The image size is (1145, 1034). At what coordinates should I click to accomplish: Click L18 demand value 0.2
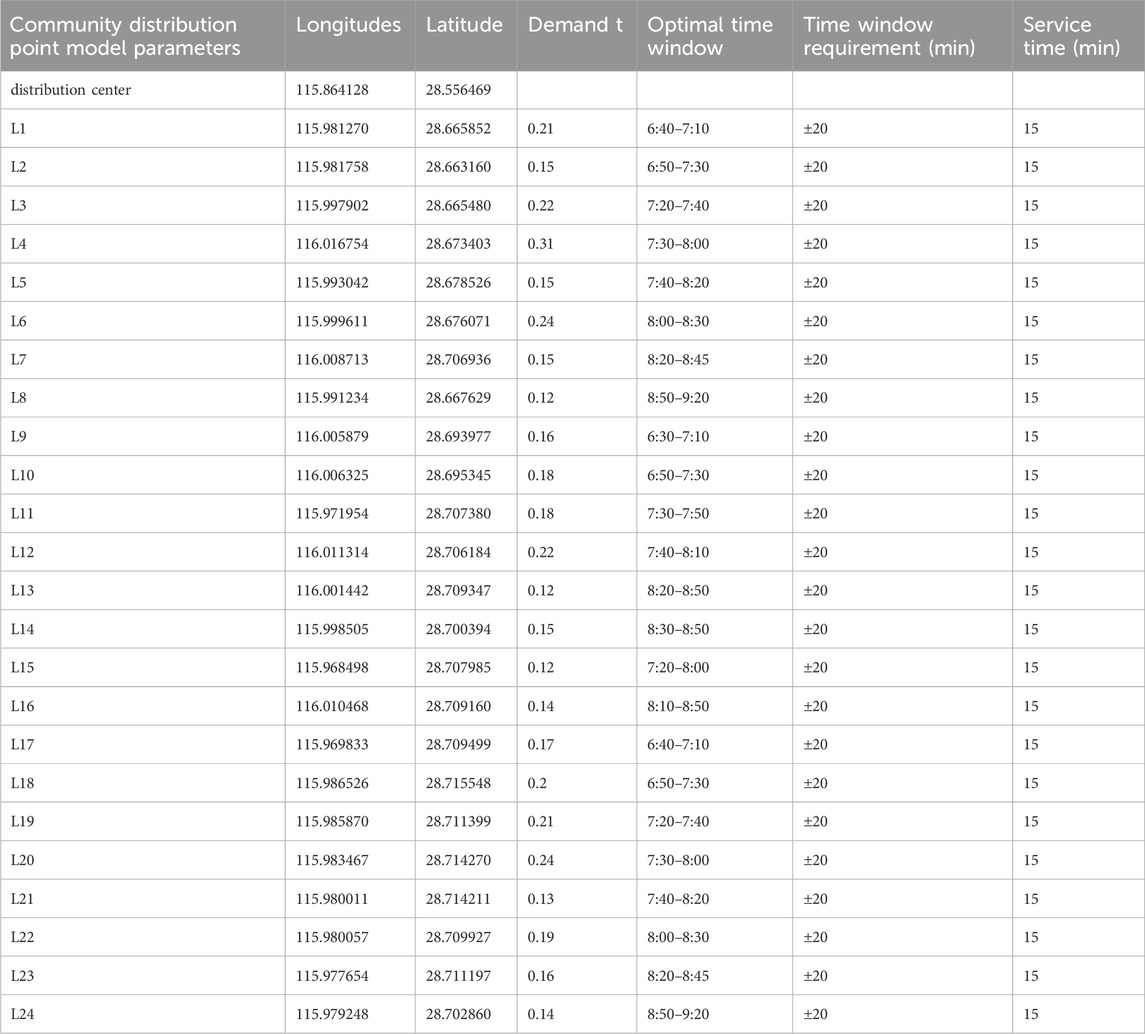pyautogui.click(x=536, y=783)
